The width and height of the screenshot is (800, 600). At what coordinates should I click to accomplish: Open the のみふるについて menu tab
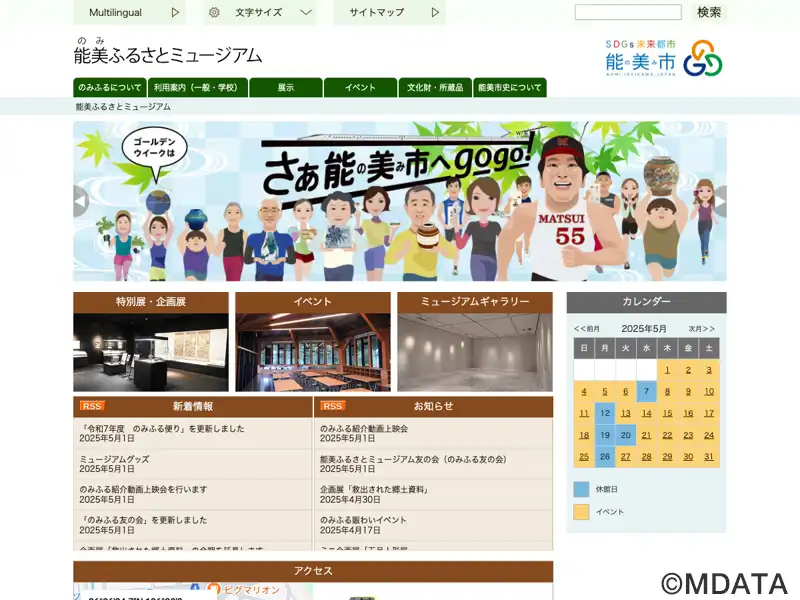(x=110, y=87)
